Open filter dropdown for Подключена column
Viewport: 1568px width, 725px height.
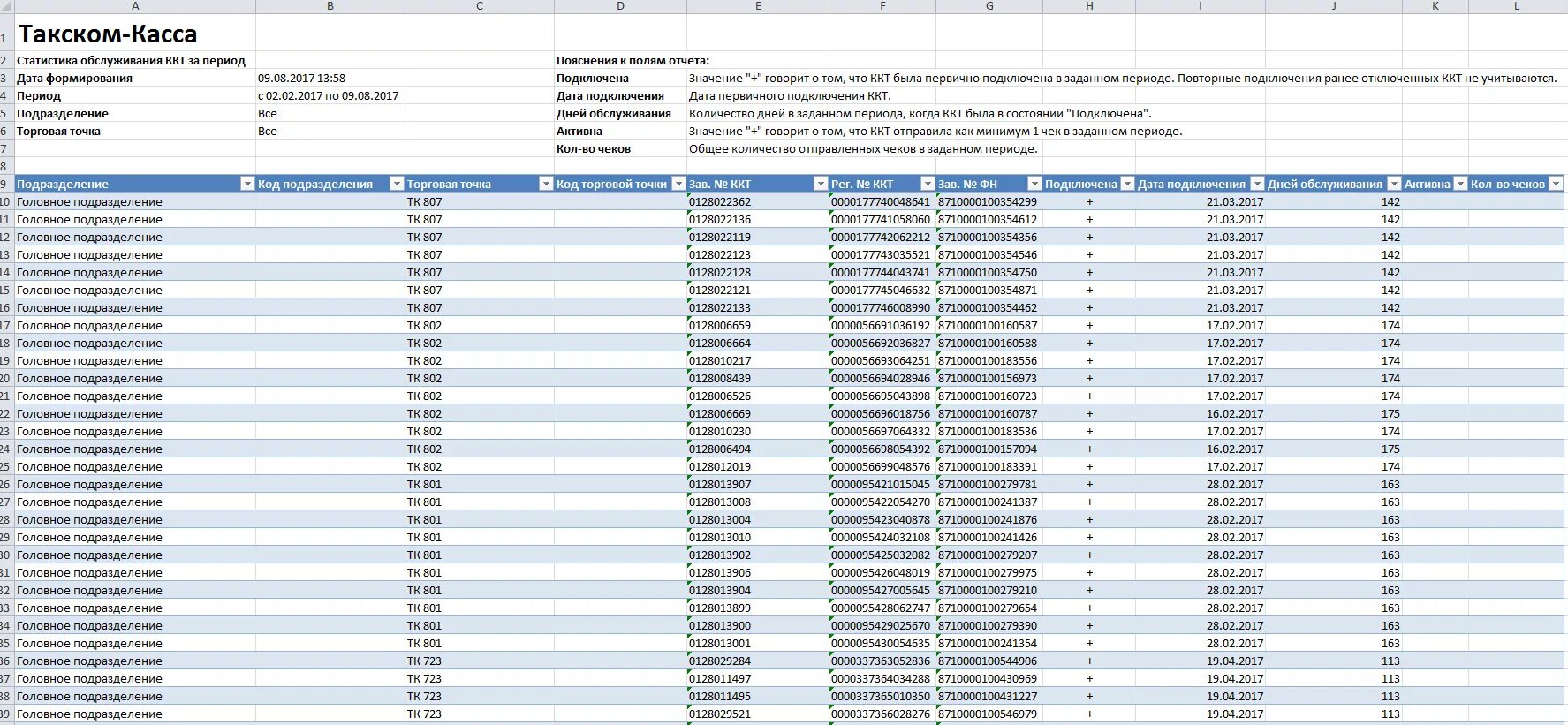click(x=1127, y=184)
